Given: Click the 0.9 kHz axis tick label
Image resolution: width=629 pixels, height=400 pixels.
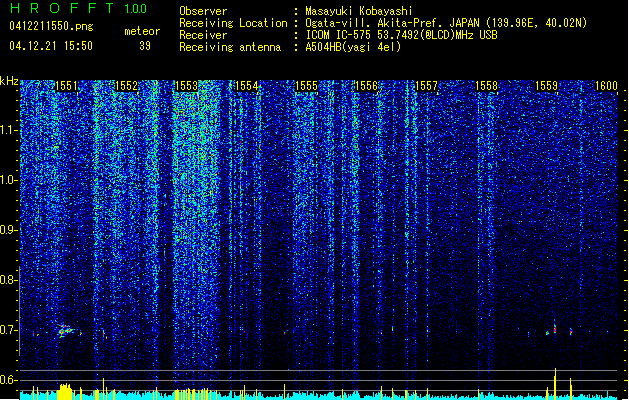Looking at the screenshot, I should (9, 230).
